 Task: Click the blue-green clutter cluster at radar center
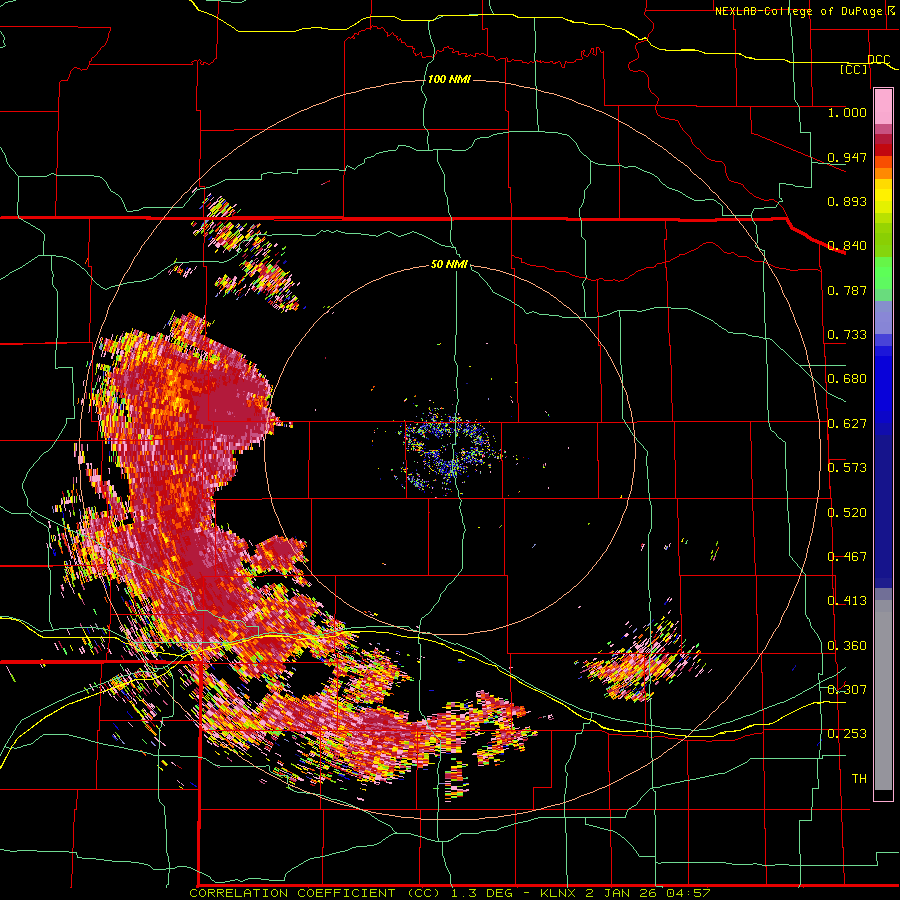pyautogui.click(x=449, y=449)
